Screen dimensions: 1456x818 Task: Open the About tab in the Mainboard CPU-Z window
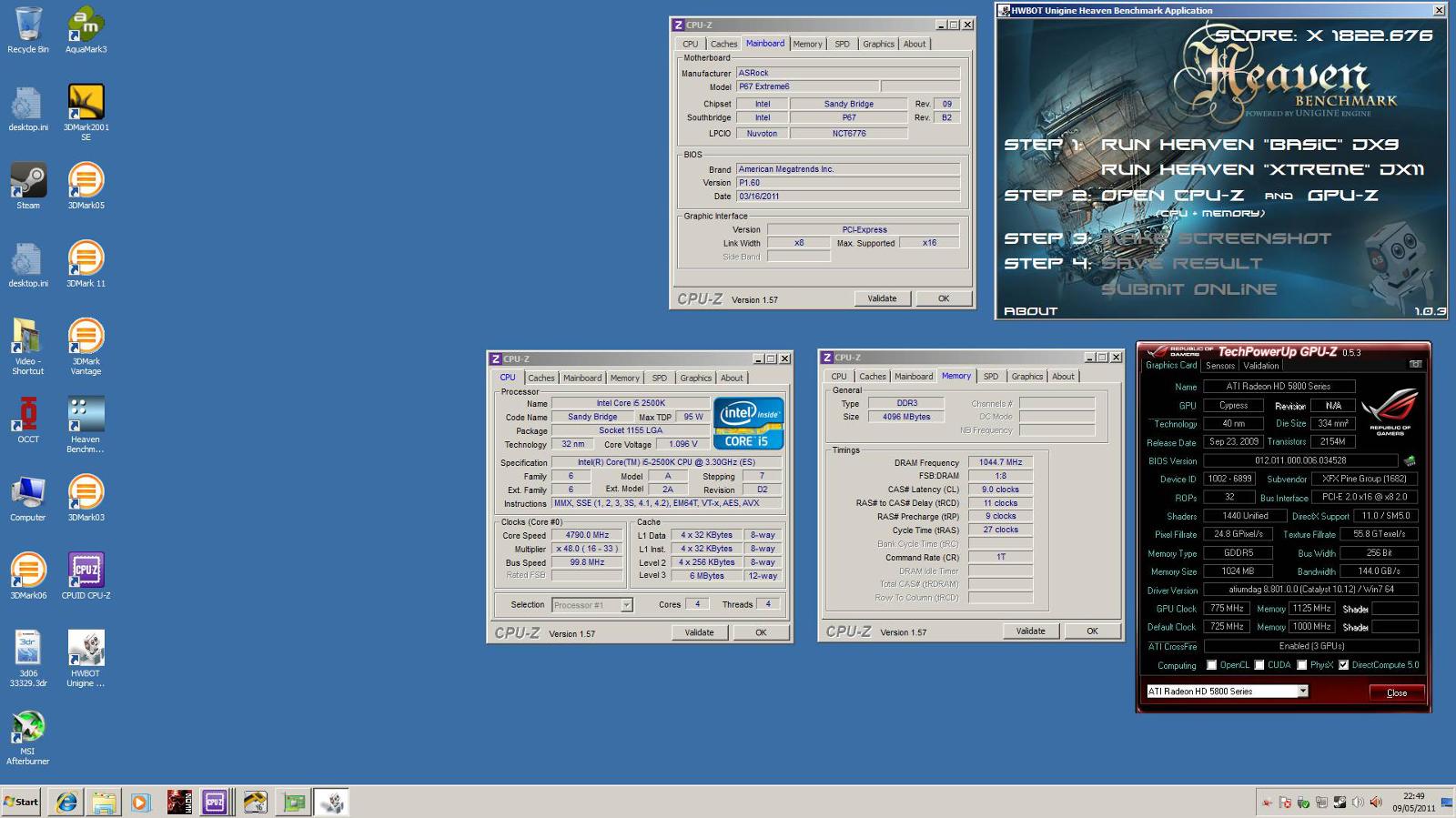[x=915, y=44]
